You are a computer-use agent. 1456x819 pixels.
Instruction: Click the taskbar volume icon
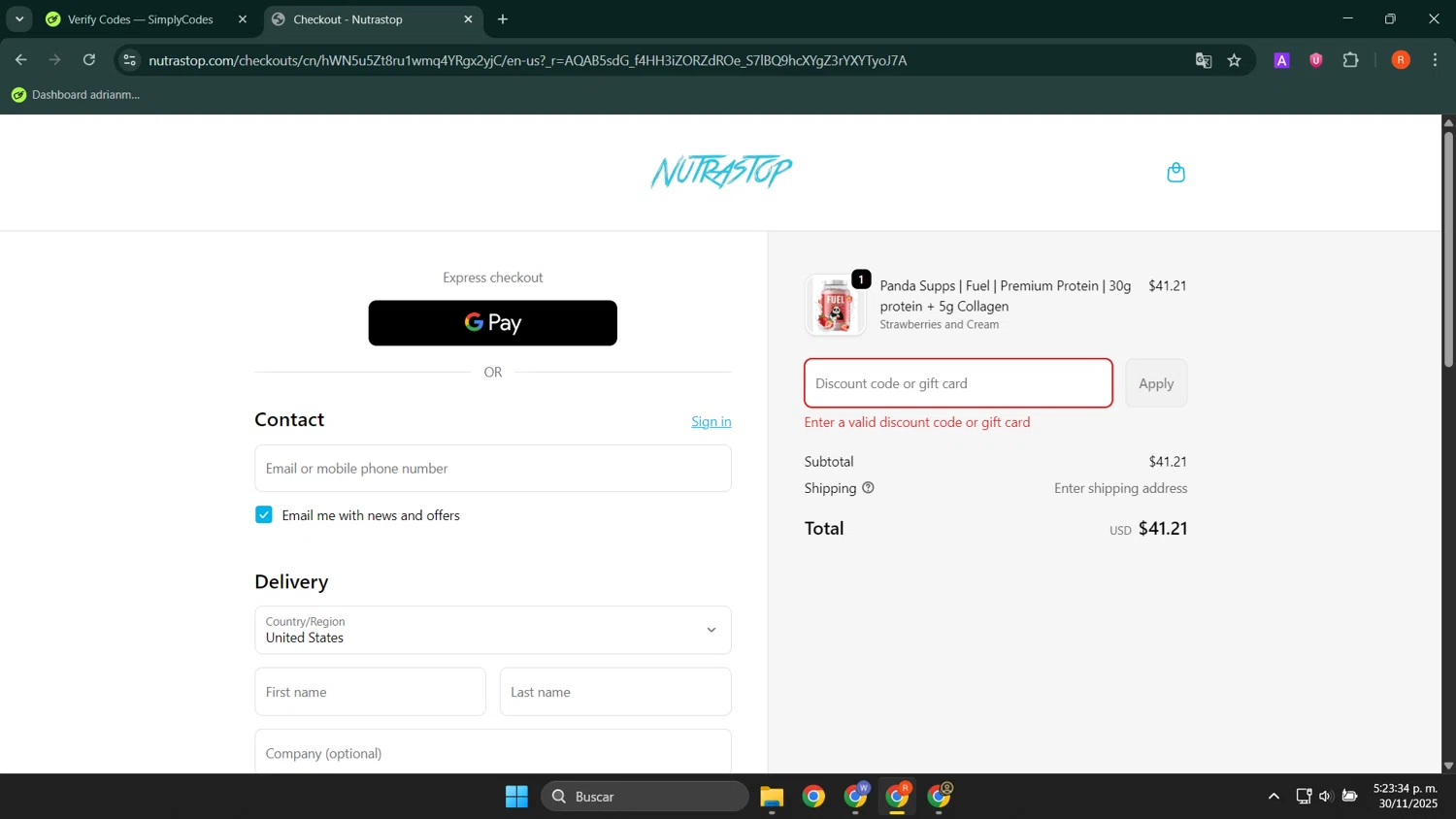tap(1325, 797)
